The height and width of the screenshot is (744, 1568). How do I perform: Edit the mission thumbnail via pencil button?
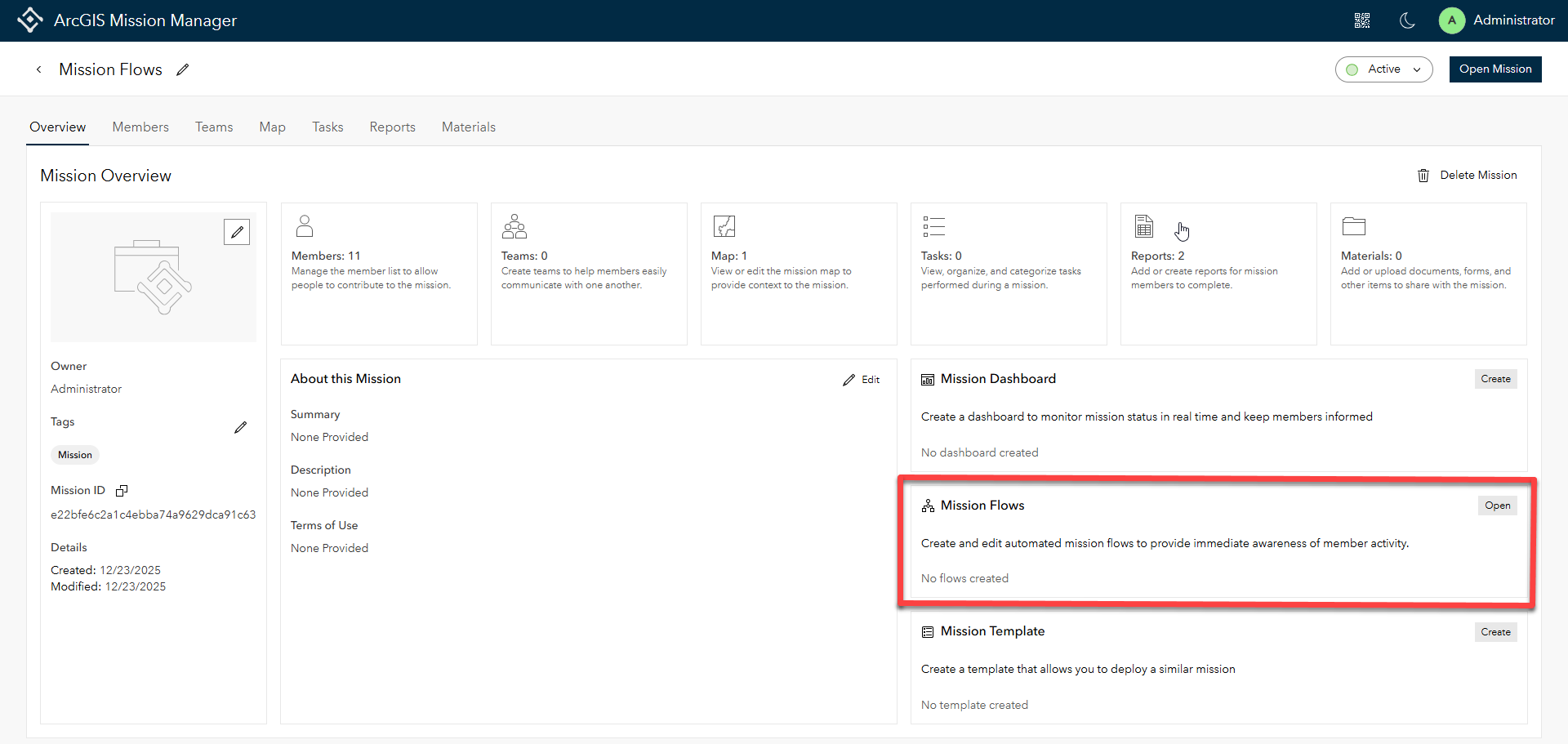click(237, 232)
